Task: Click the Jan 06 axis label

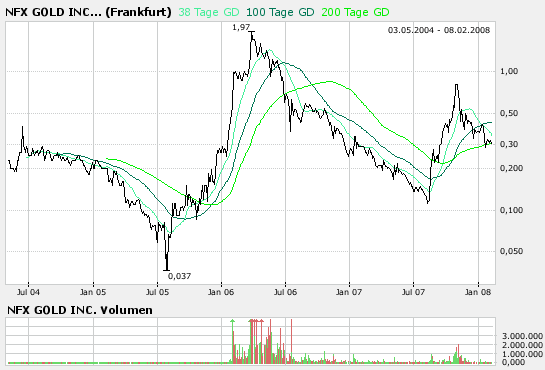Action: click(221, 292)
